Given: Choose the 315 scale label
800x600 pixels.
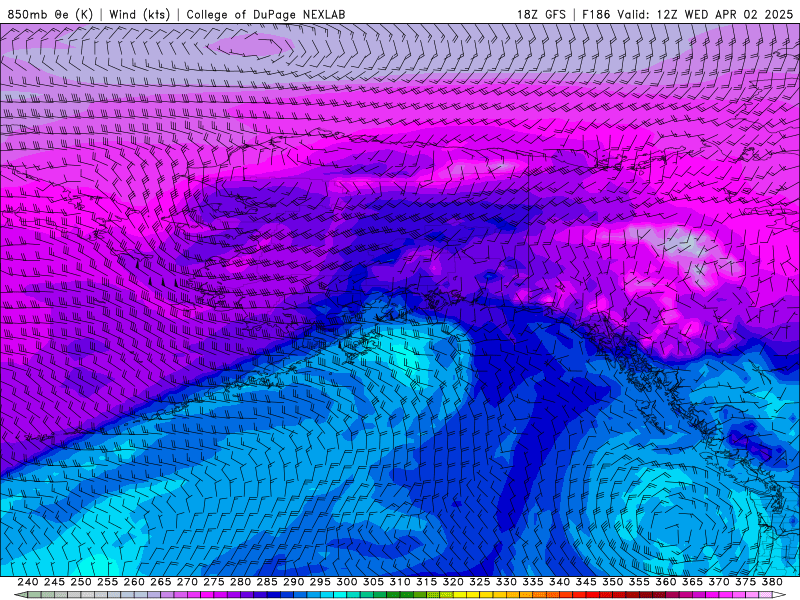Looking at the screenshot, I should tap(427, 582).
